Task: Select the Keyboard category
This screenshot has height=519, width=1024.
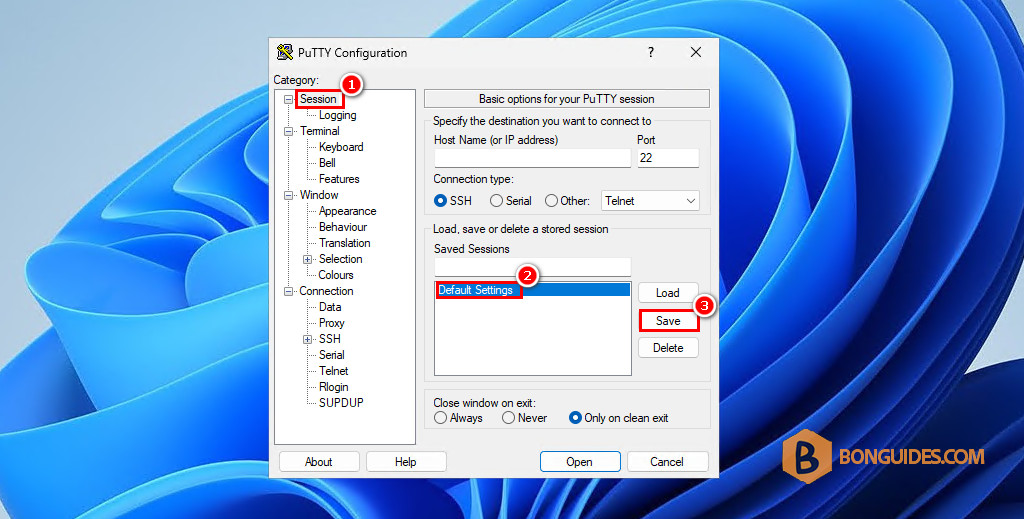Action: 341,147
